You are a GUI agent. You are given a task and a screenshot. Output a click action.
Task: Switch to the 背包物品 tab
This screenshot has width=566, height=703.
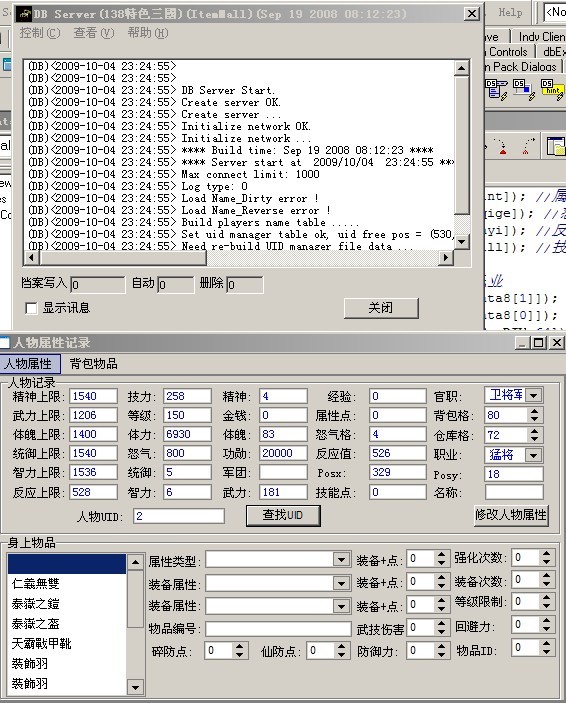(93, 364)
